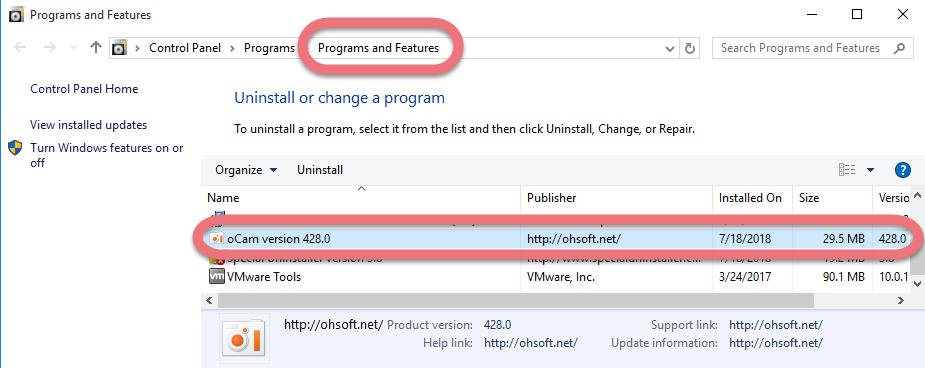Expand the address bar history dropdown
This screenshot has width=925, height=368.
point(670,48)
